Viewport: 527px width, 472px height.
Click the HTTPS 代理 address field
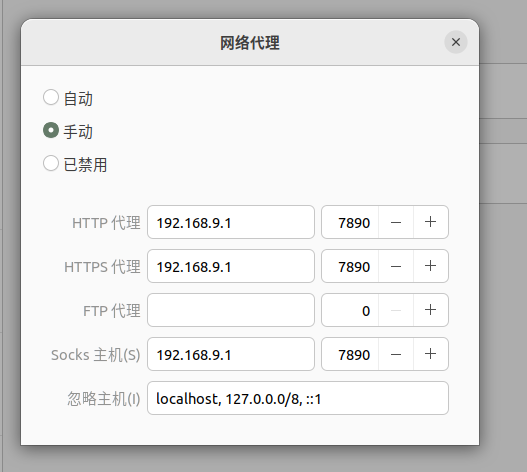(231, 266)
